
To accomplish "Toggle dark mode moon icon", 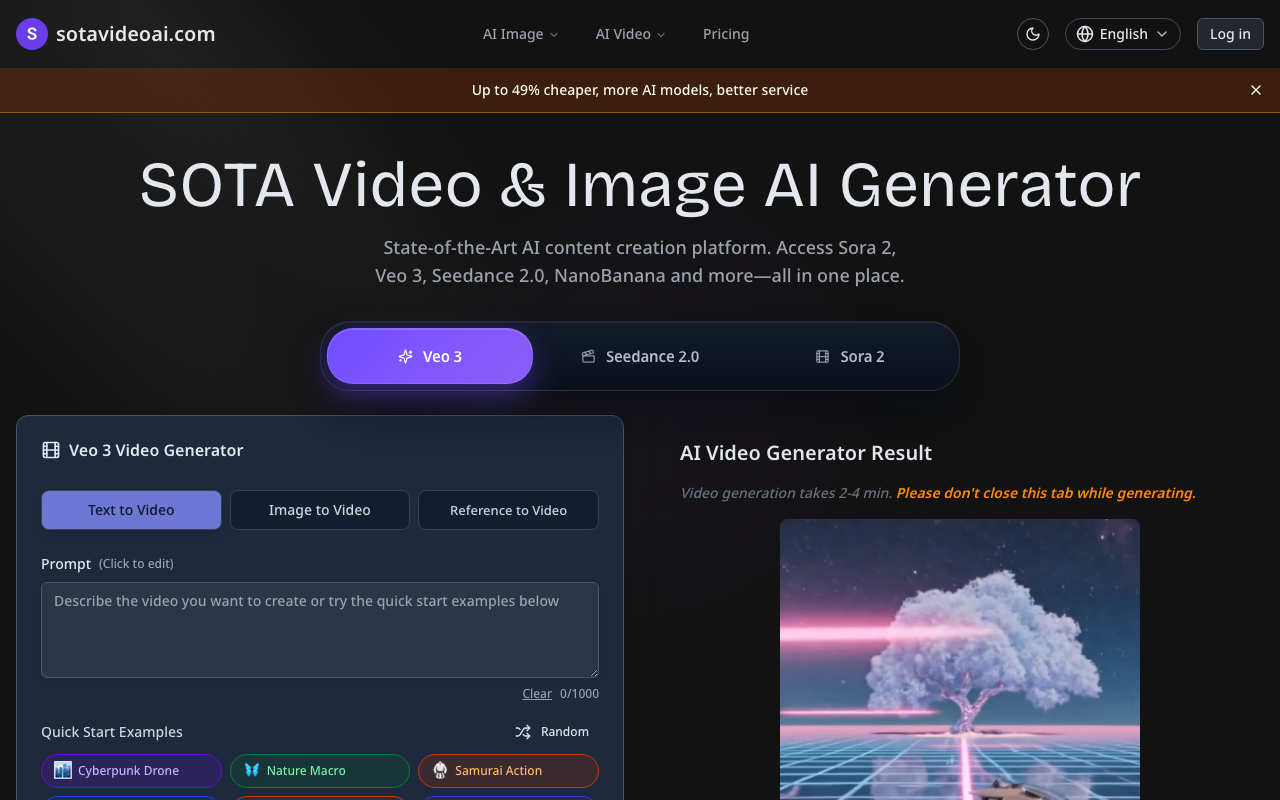I will (1033, 34).
